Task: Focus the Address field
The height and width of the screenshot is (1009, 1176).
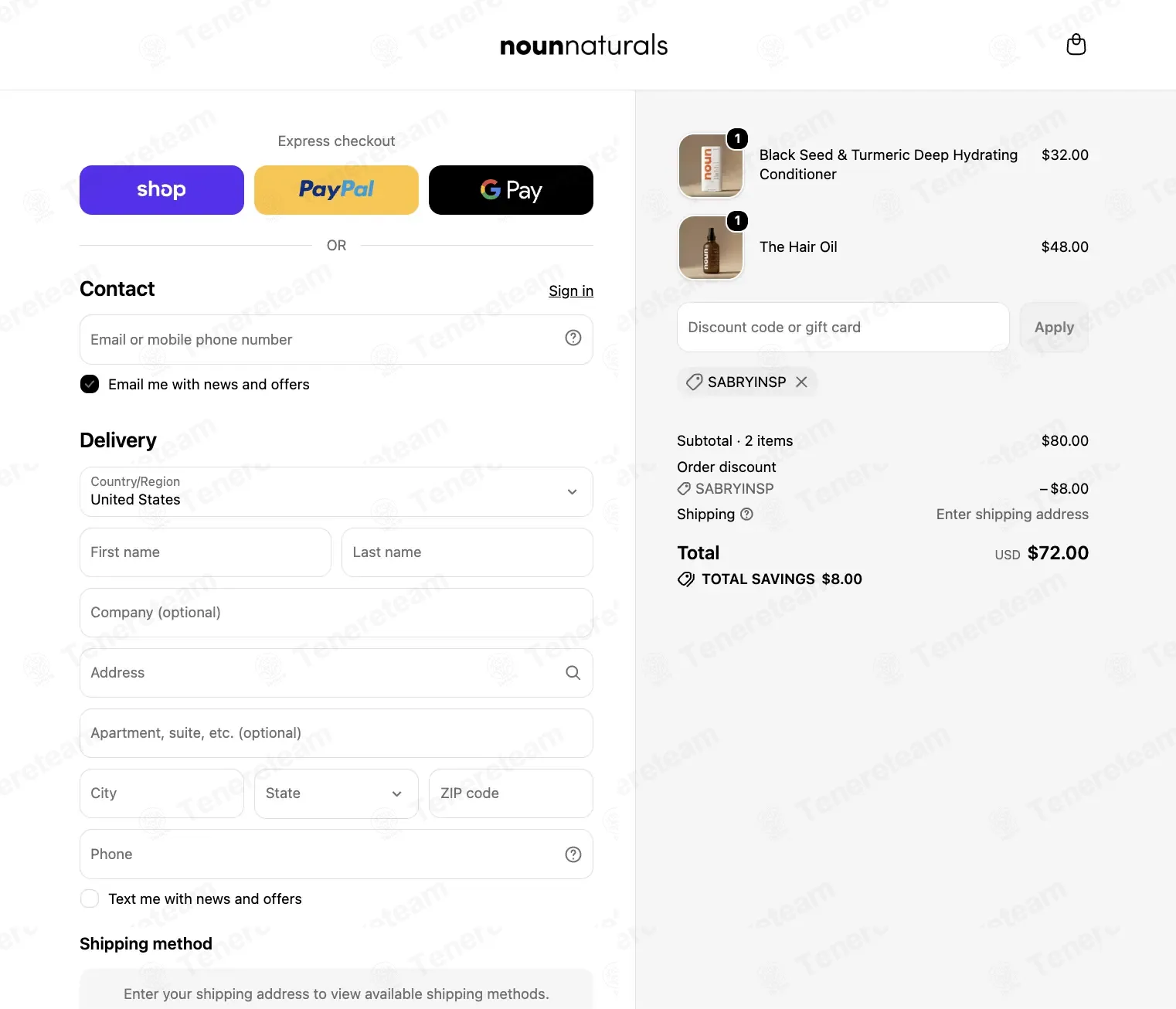Action: [336, 673]
